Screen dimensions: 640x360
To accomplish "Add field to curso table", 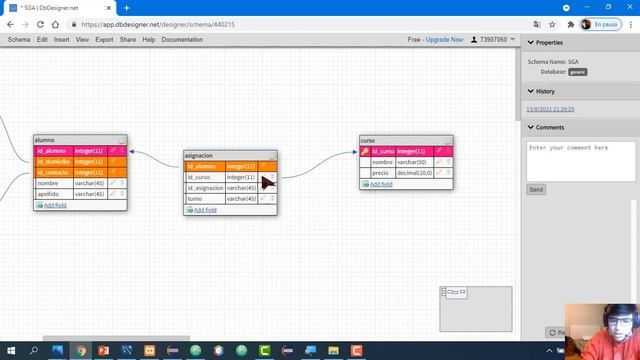I will point(381,184).
